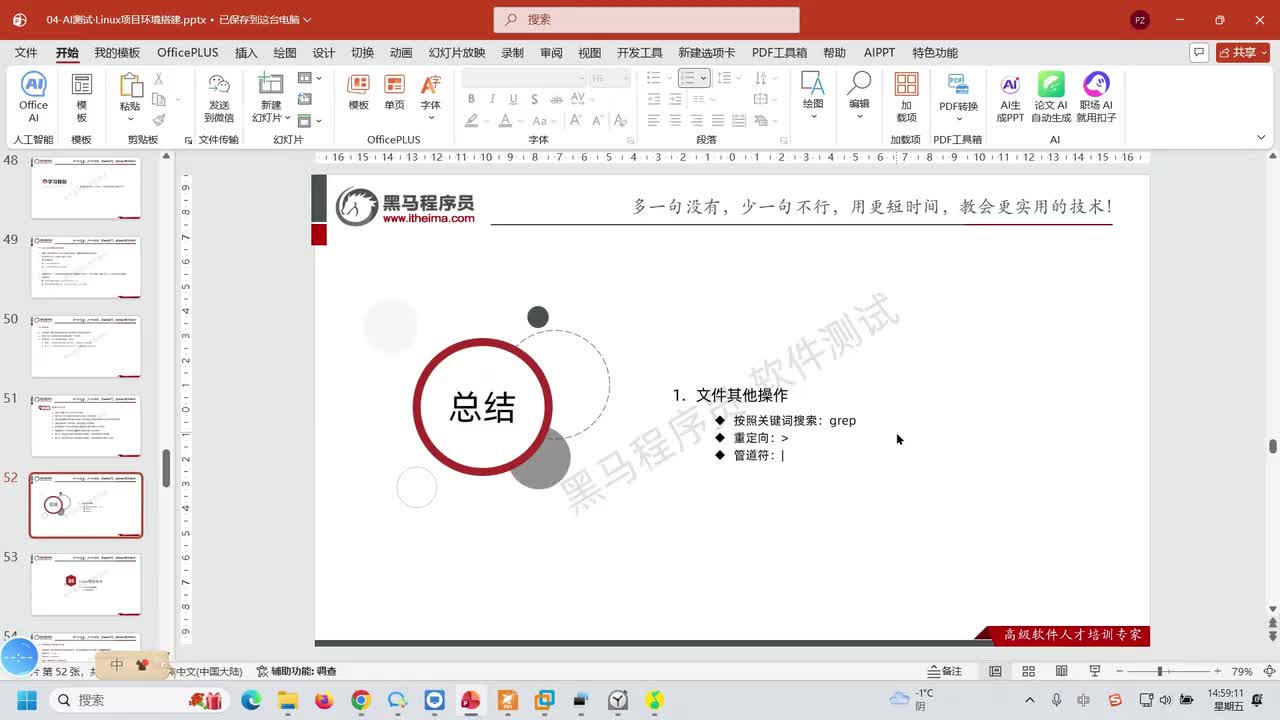Open the 编辑 editing search tools

click(859, 96)
